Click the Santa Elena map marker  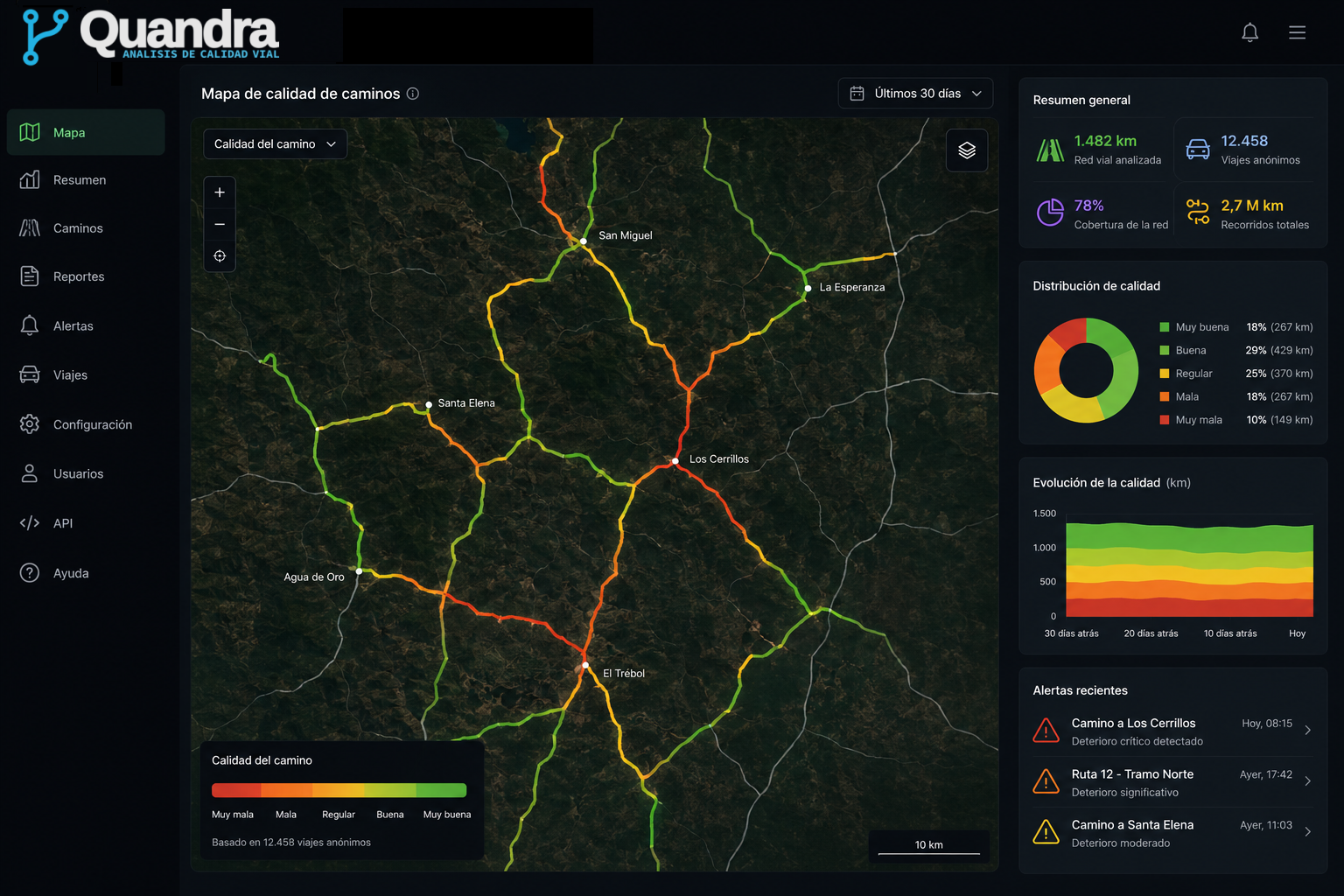tap(429, 404)
